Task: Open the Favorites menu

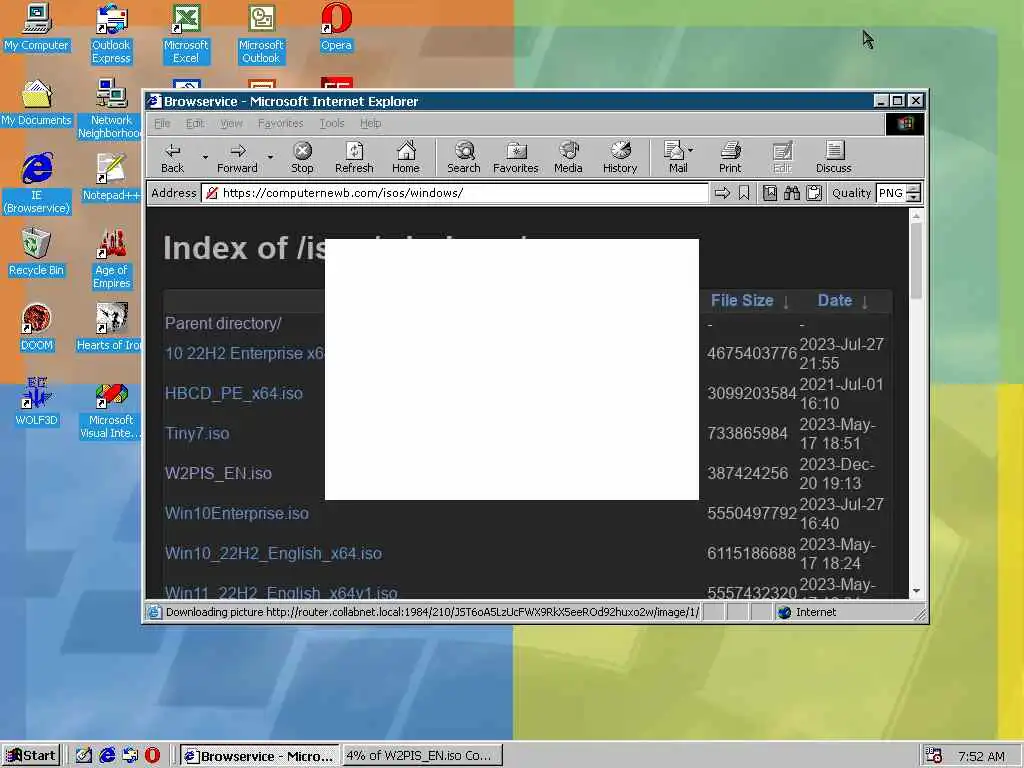Action: (x=280, y=123)
